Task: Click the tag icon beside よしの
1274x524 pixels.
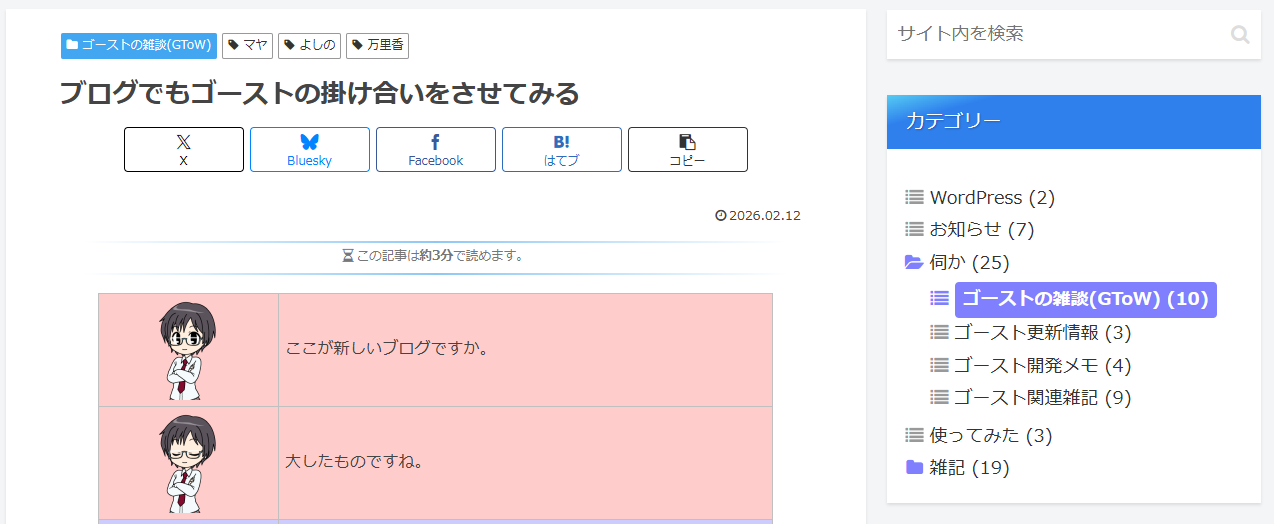Action: click(x=290, y=45)
